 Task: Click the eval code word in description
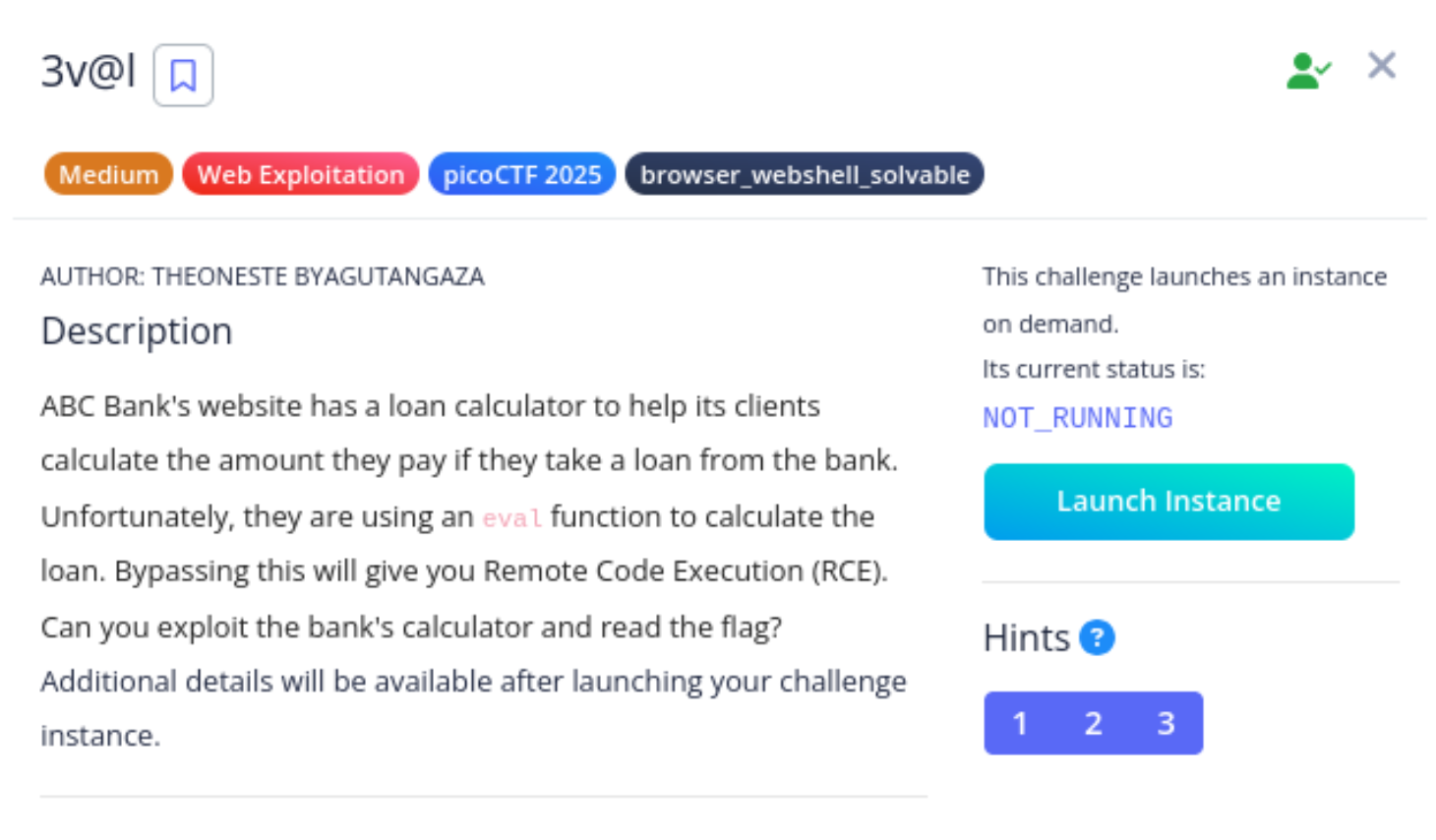[511, 517]
